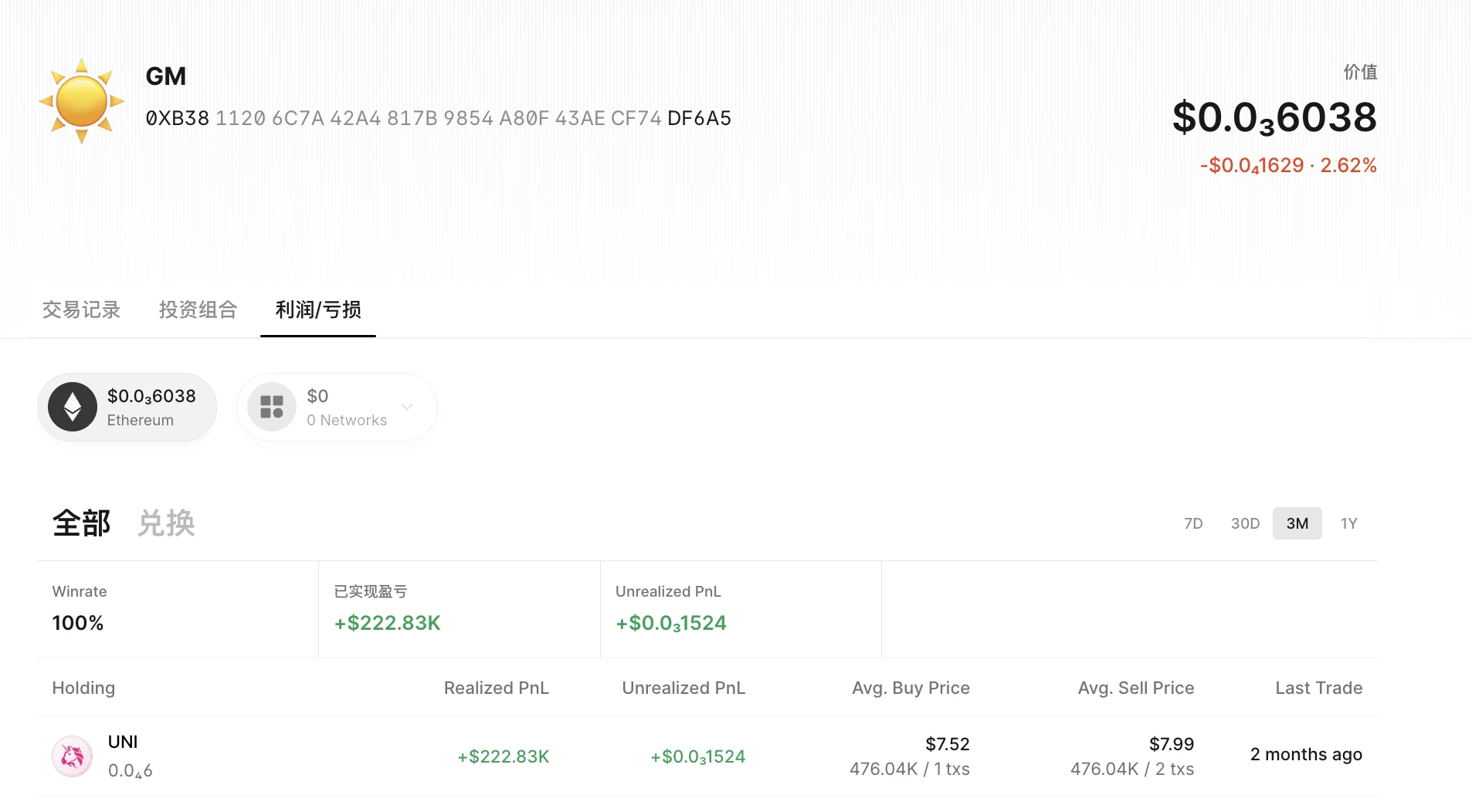Select the 利润/亏损 tab

pyautogui.click(x=318, y=310)
